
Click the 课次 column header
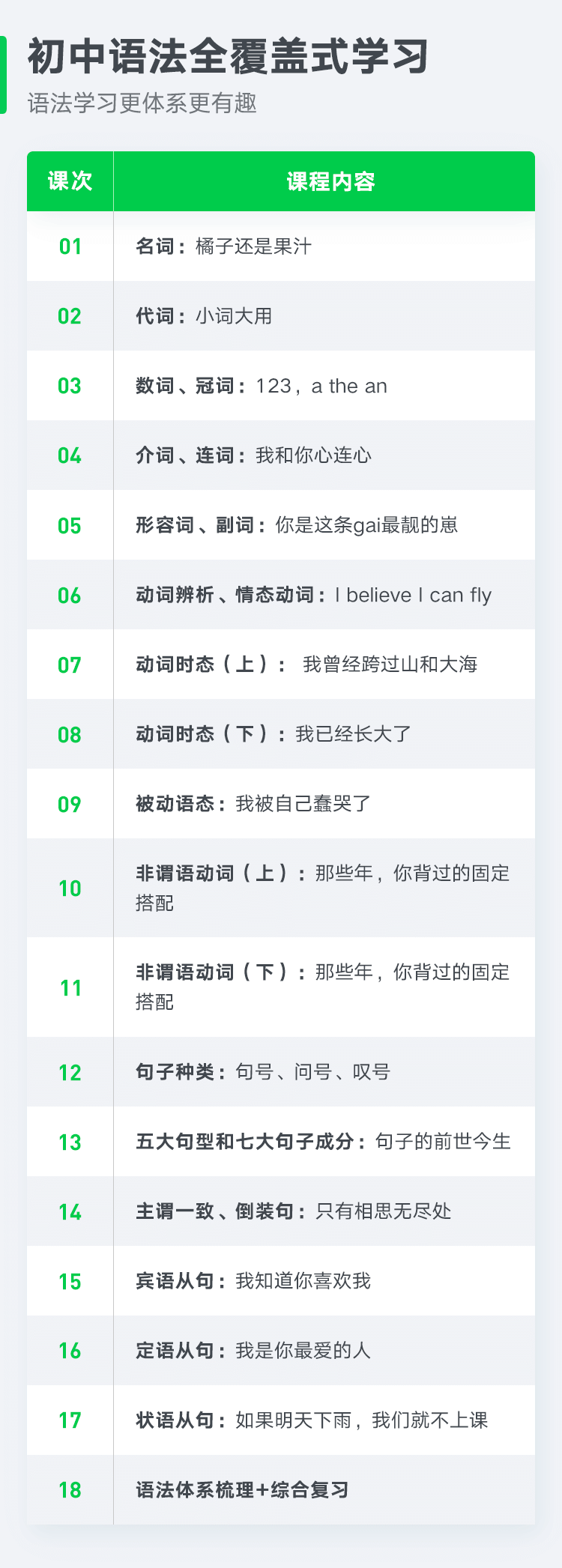70,181
